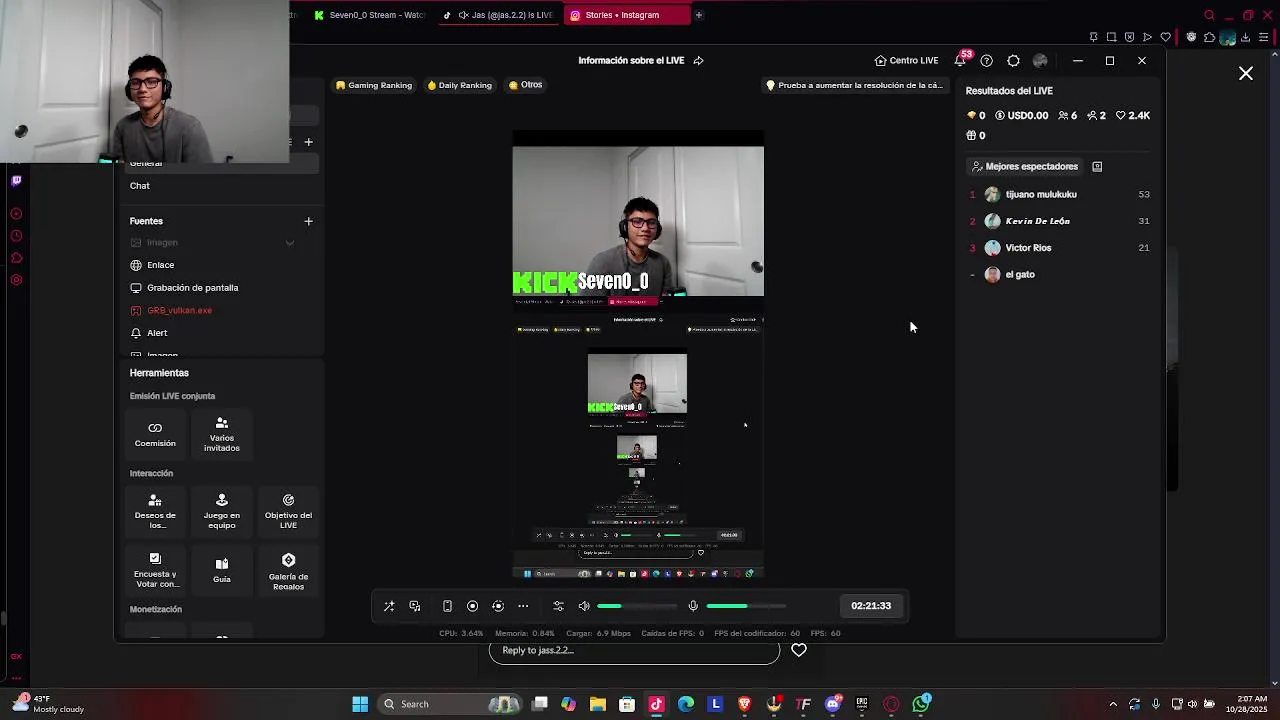The height and width of the screenshot is (720, 1280).
Task: Click the Reply to jass.2.2 input field
Action: click(x=634, y=651)
